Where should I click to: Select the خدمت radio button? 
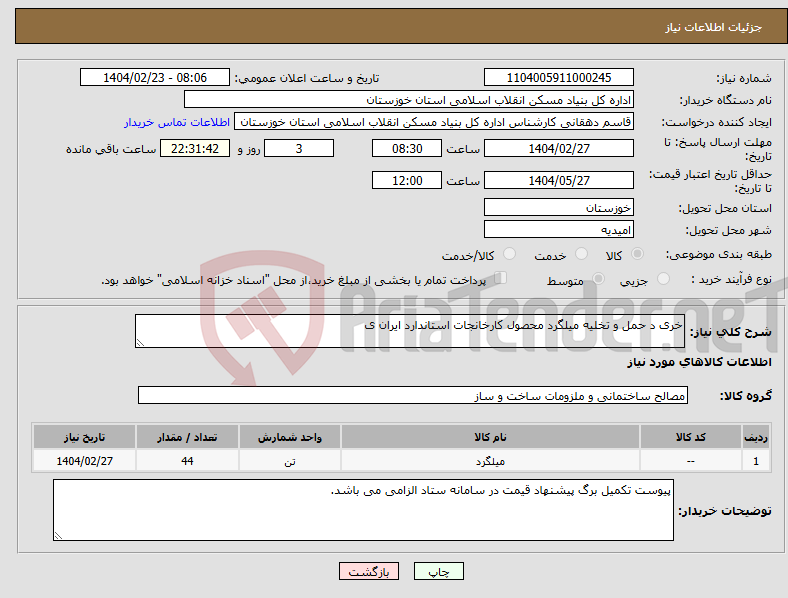click(x=581, y=254)
